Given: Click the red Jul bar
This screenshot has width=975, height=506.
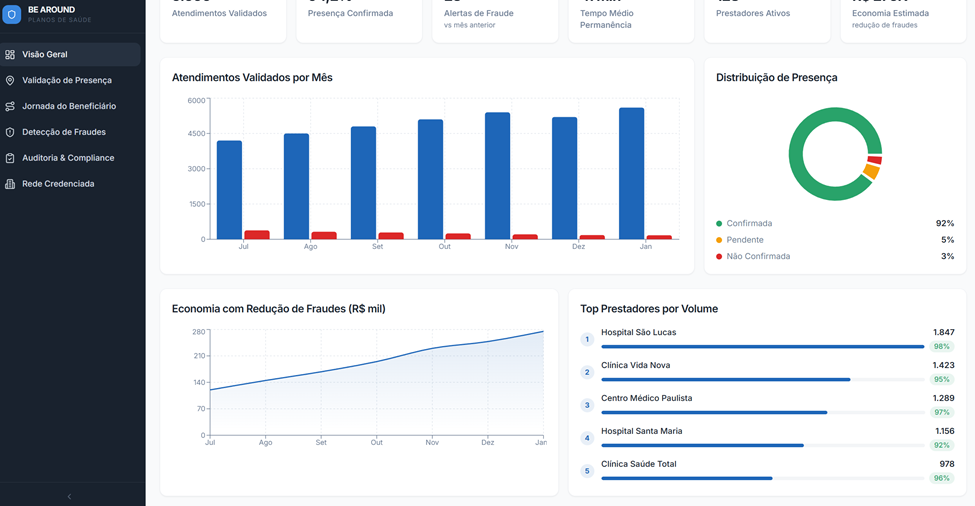Looking at the screenshot, I should [x=257, y=235].
